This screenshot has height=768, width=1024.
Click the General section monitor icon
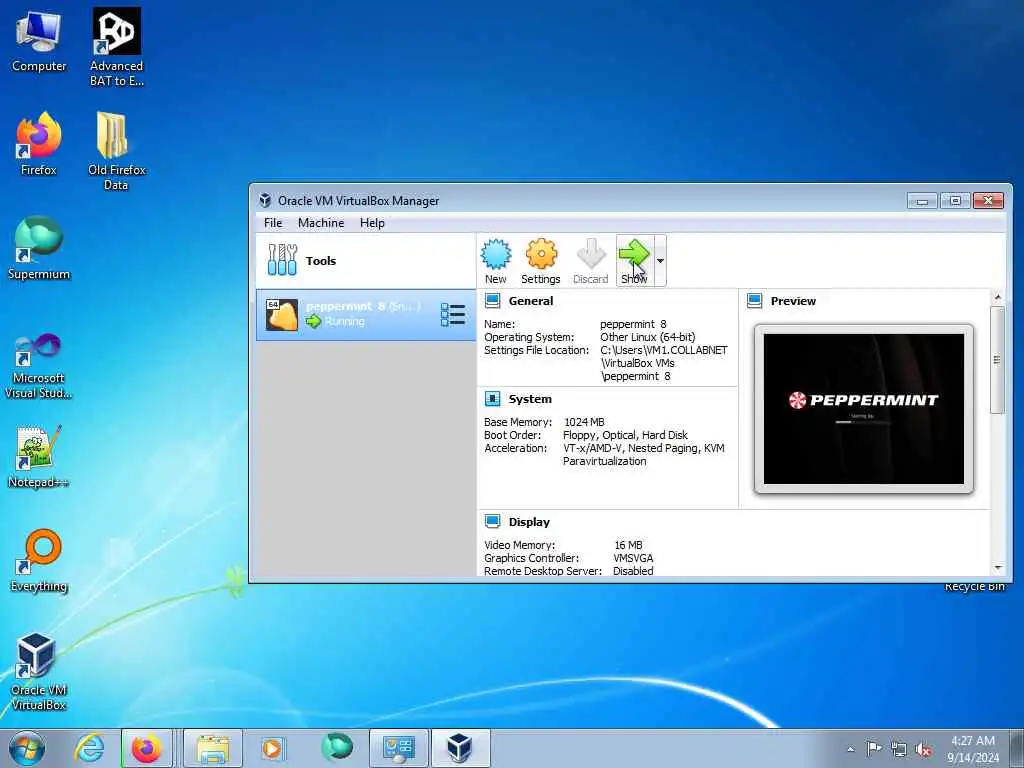[492, 300]
